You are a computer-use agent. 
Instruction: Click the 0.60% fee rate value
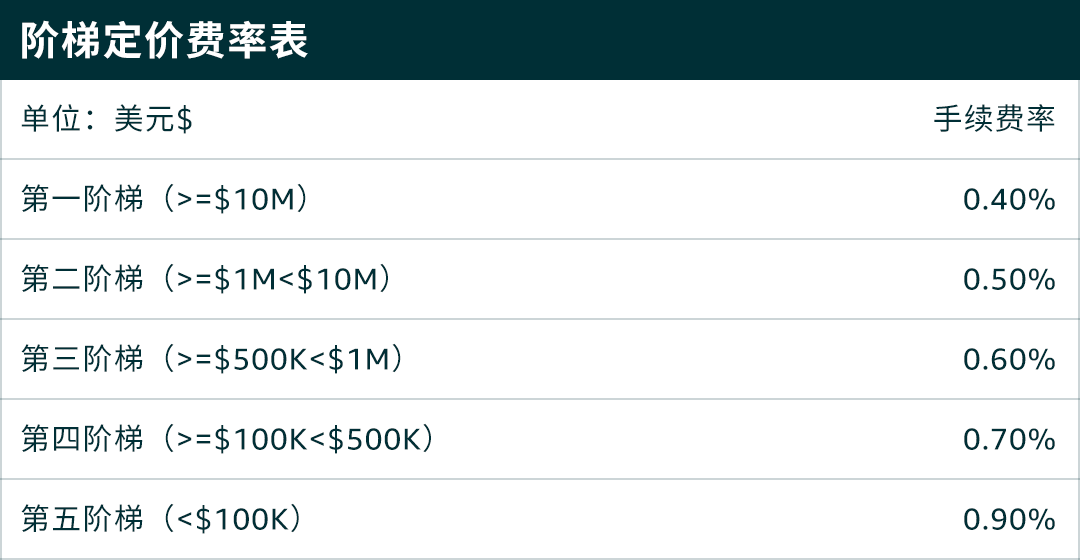click(1009, 360)
